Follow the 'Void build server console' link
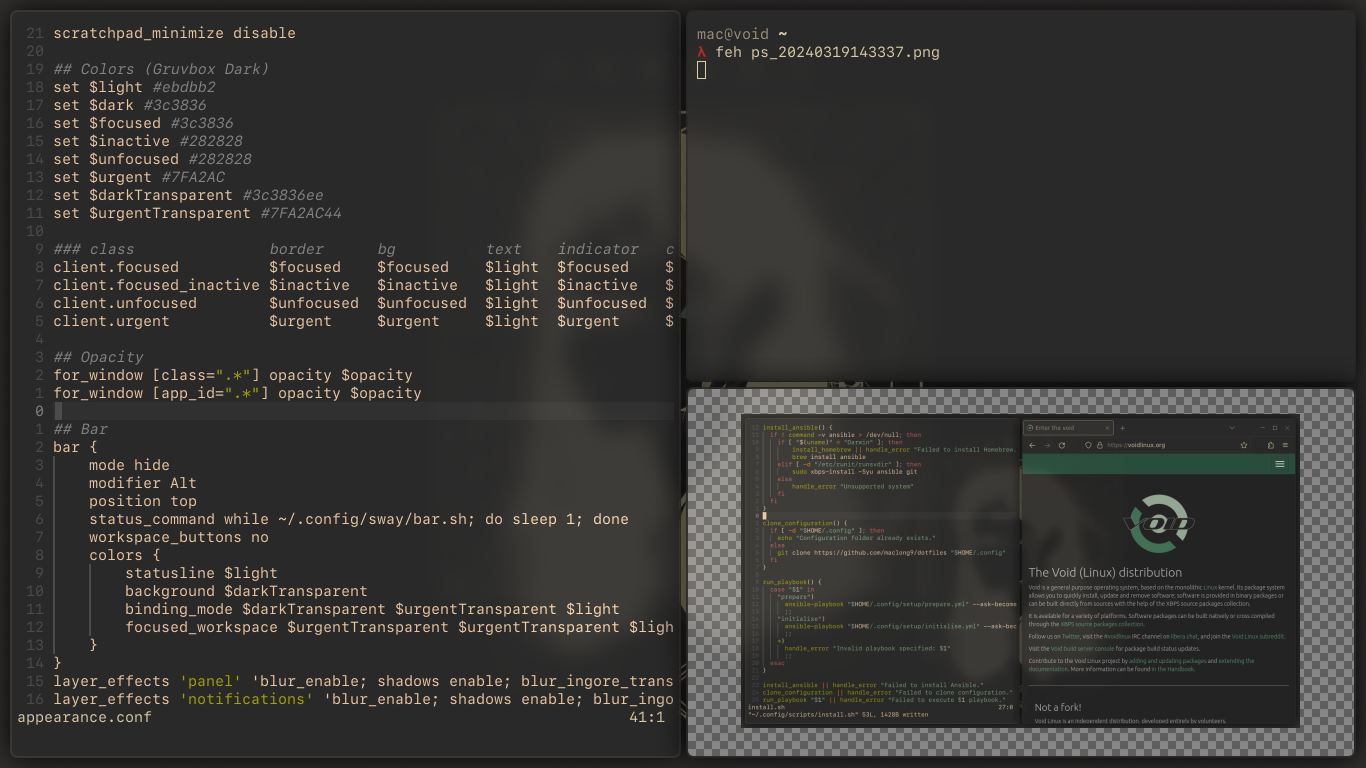 click(1084, 649)
